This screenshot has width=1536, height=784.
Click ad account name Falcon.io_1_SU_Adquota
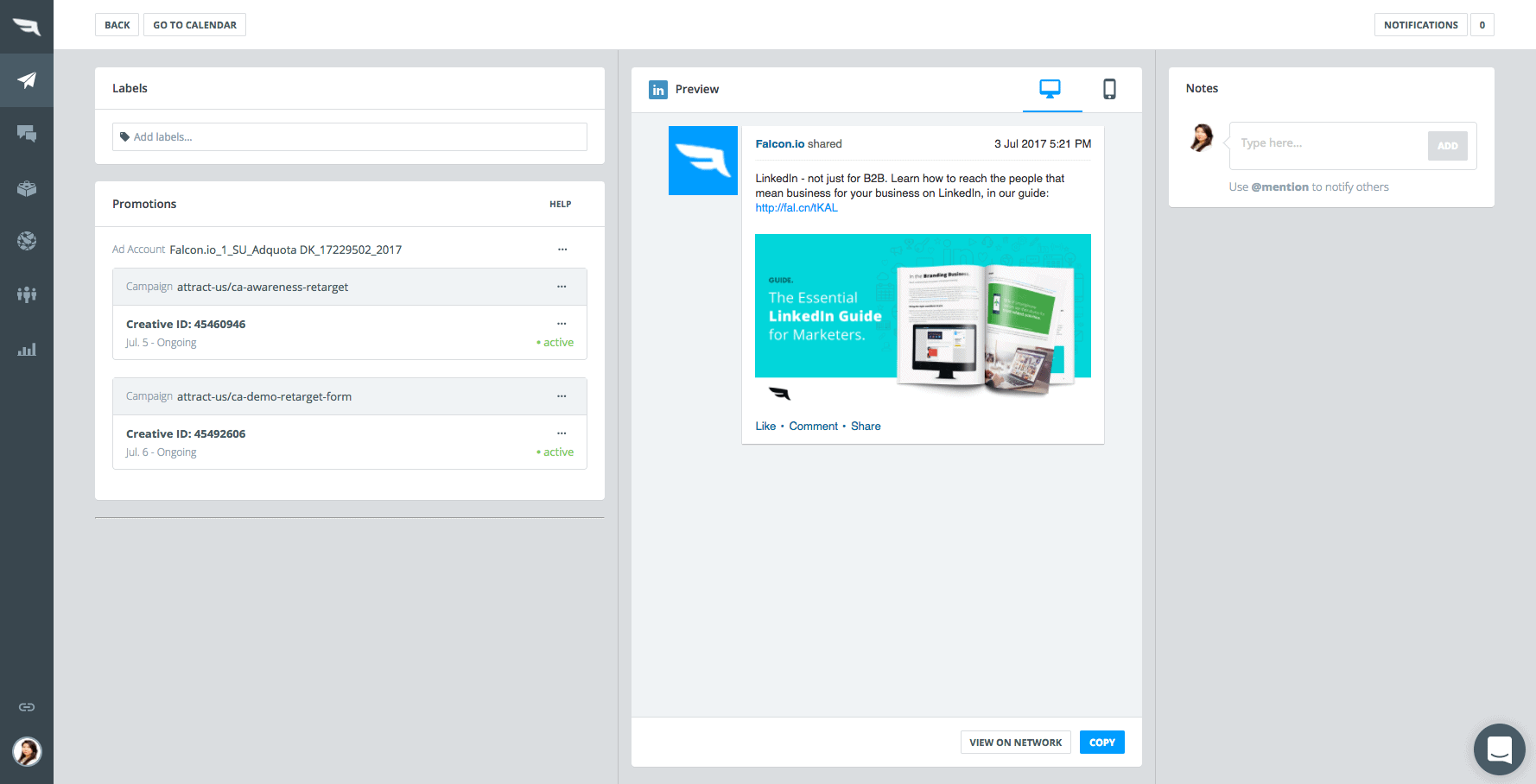pos(285,250)
